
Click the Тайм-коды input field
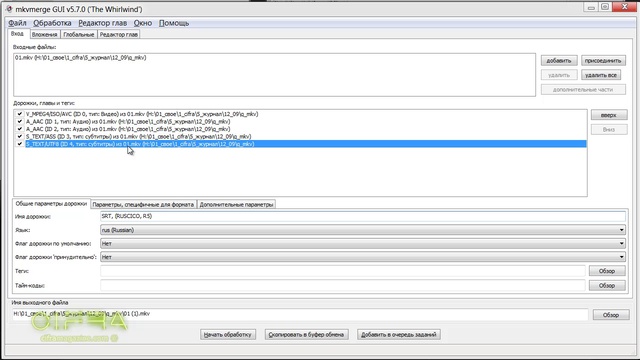point(342,286)
